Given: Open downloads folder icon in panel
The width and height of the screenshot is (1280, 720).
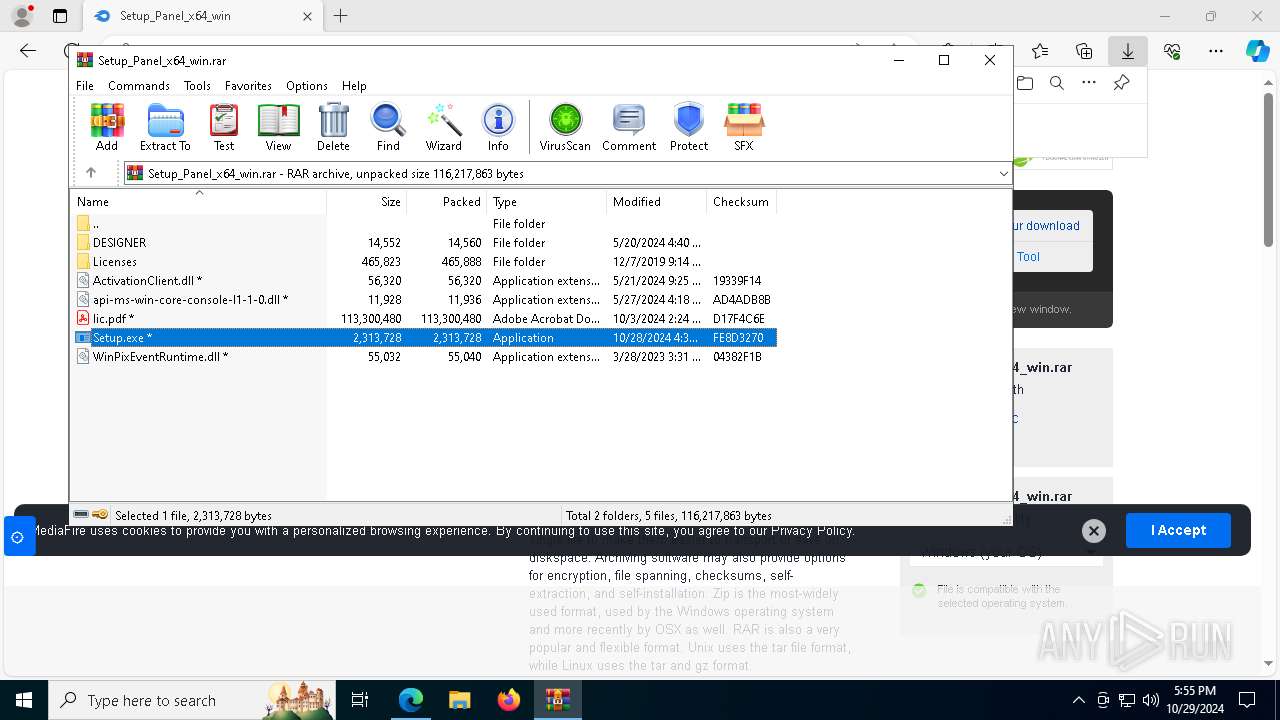Looking at the screenshot, I should [1025, 83].
